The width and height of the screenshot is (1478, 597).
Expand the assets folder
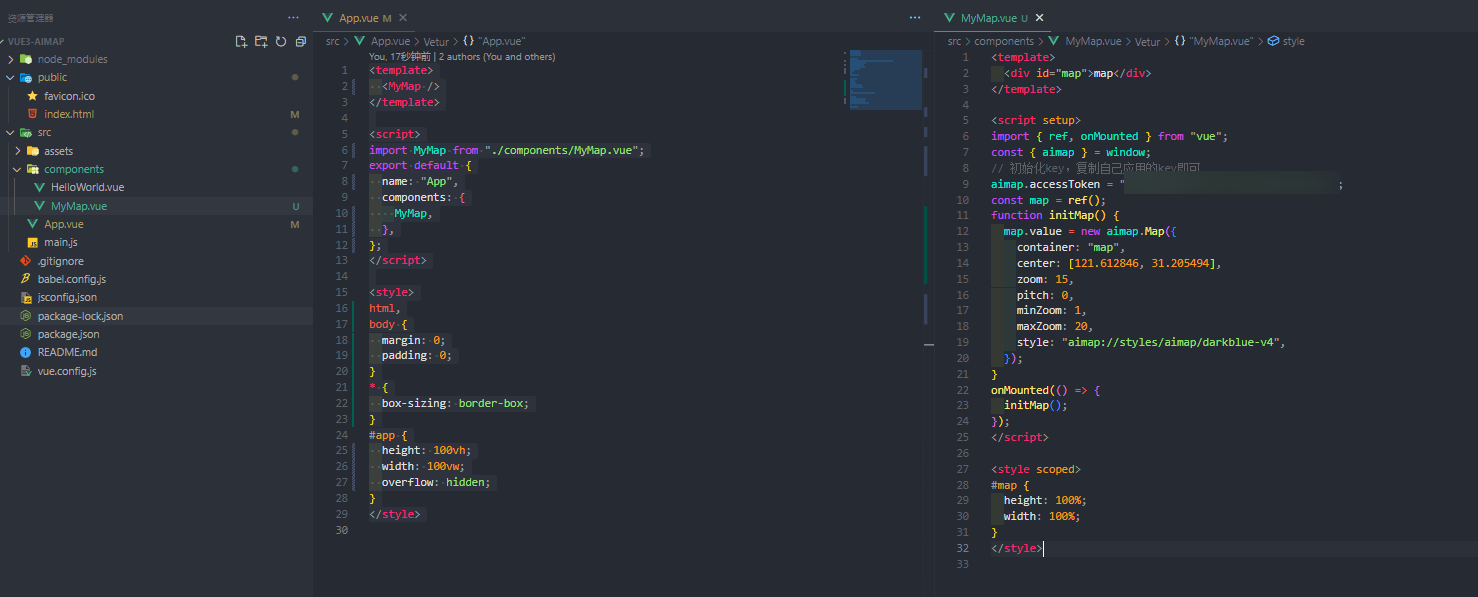pyautogui.click(x=18, y=151)
